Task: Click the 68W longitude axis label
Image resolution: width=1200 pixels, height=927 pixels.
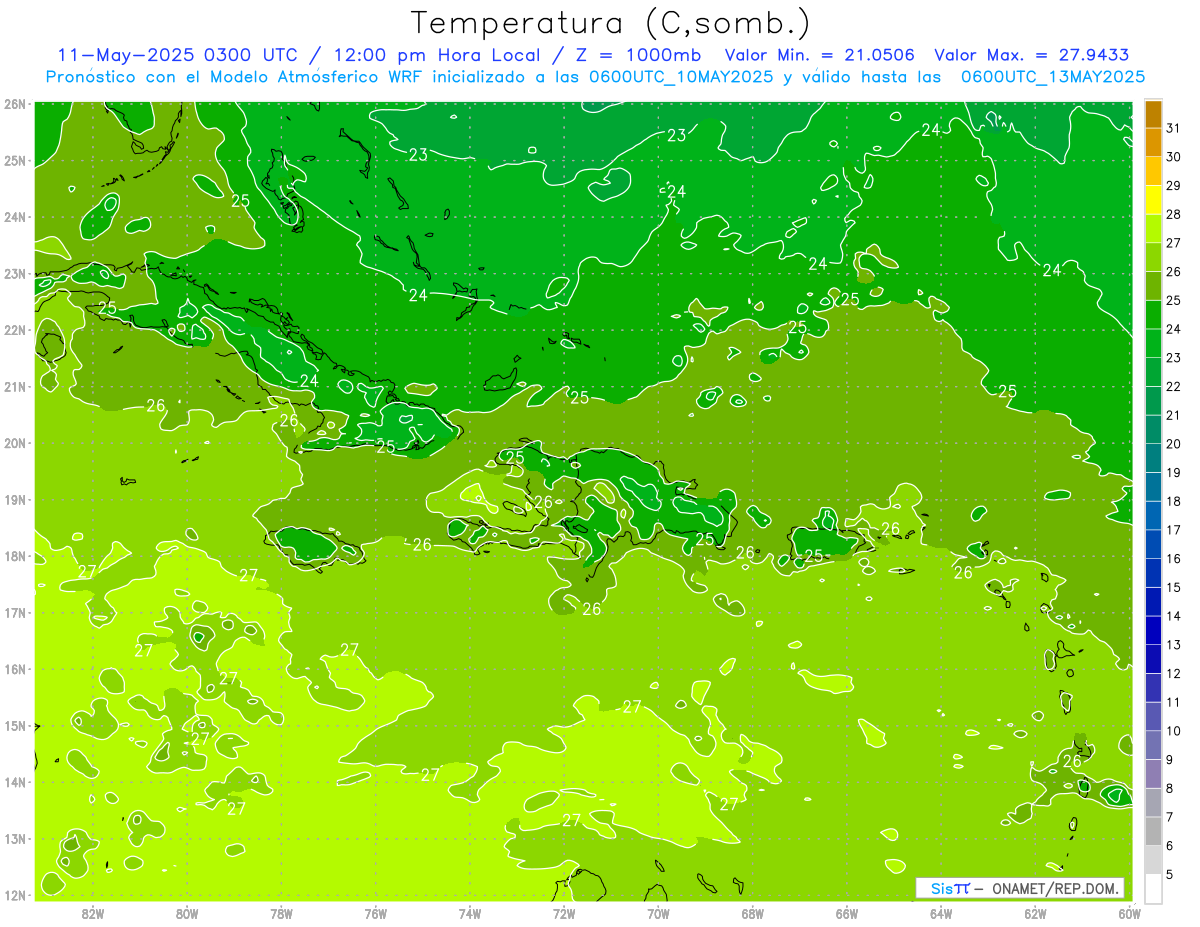Action: tap(753, 912)
